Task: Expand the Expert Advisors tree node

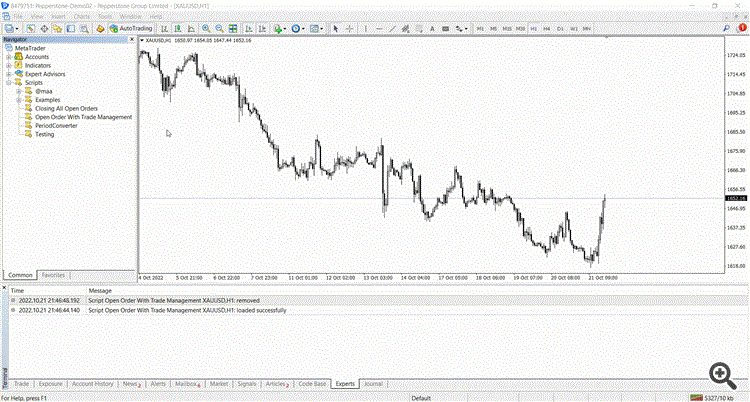Action: coord(8,74)
